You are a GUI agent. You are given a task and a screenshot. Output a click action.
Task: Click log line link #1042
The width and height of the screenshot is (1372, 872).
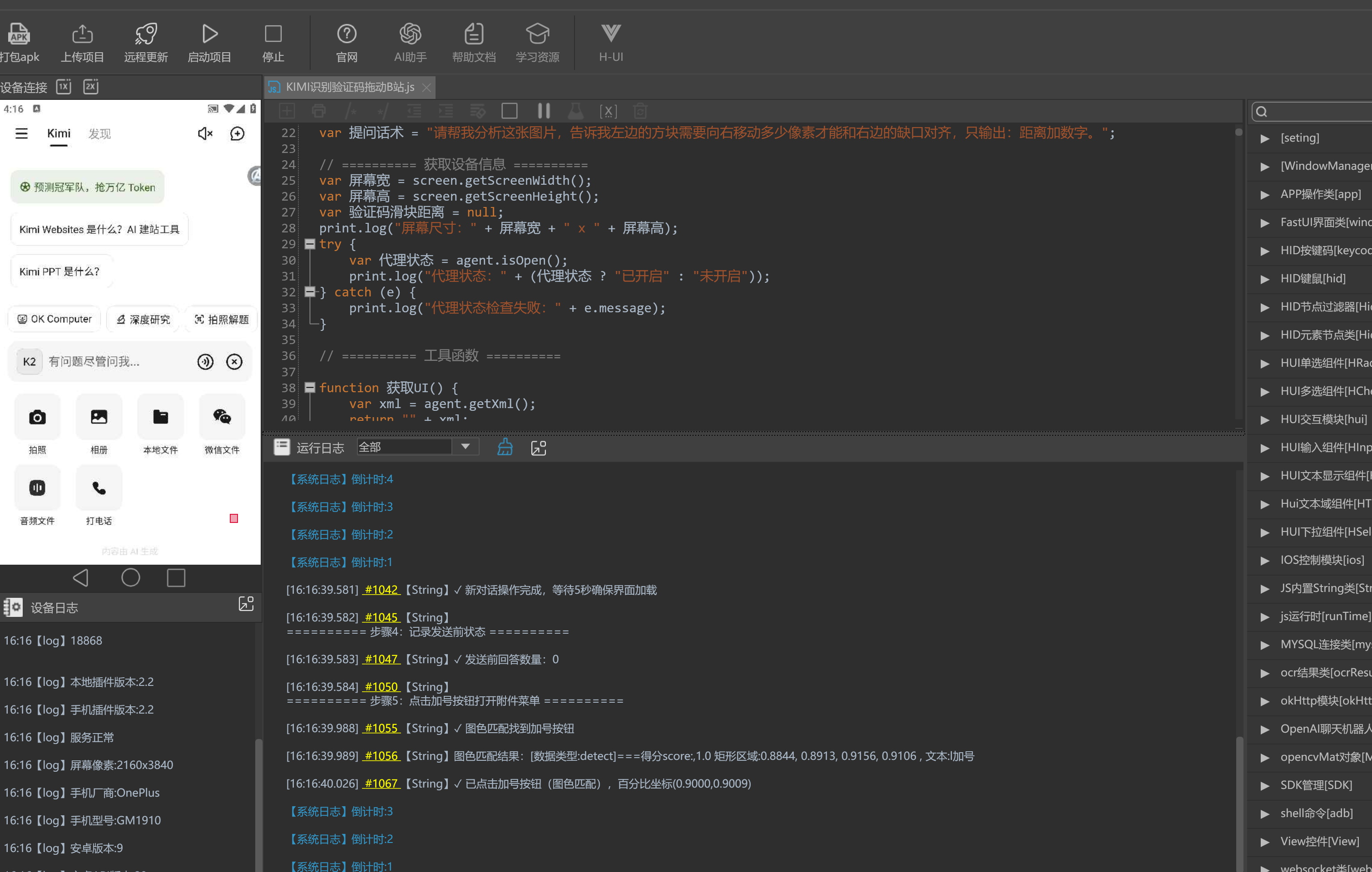tap(381, 590)
